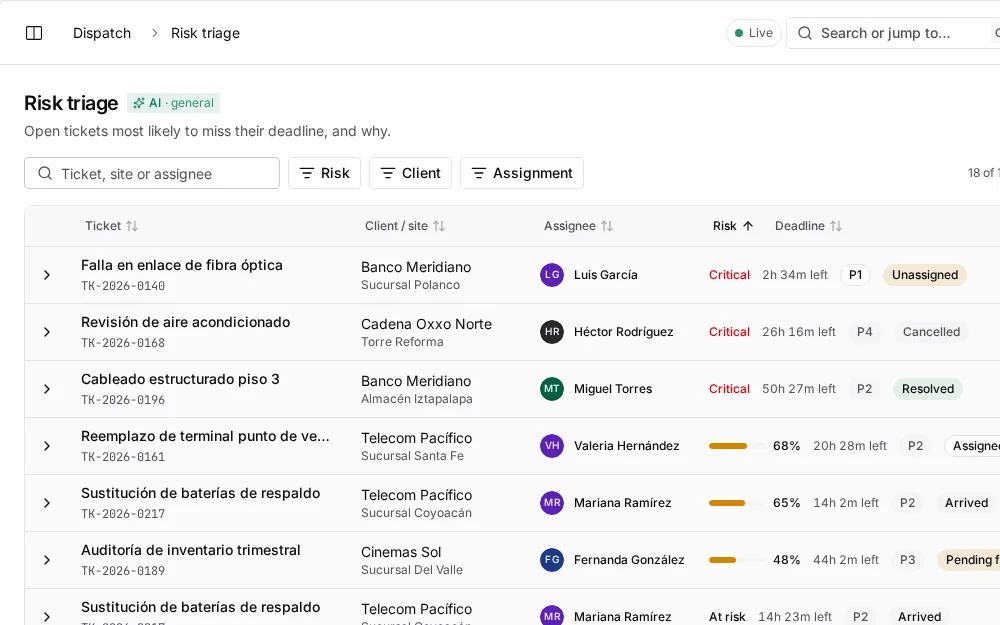The image size is (1000, 625).
Task: Click Héctor Rodríguez's HR avatar
Action: pos(552,332)
